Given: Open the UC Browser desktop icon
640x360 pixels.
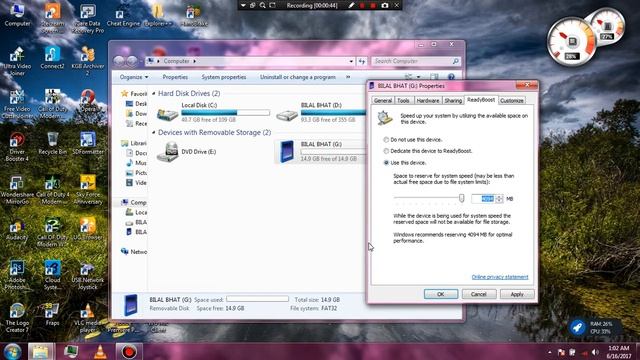Looking at the screenshot, I should 88,229.
